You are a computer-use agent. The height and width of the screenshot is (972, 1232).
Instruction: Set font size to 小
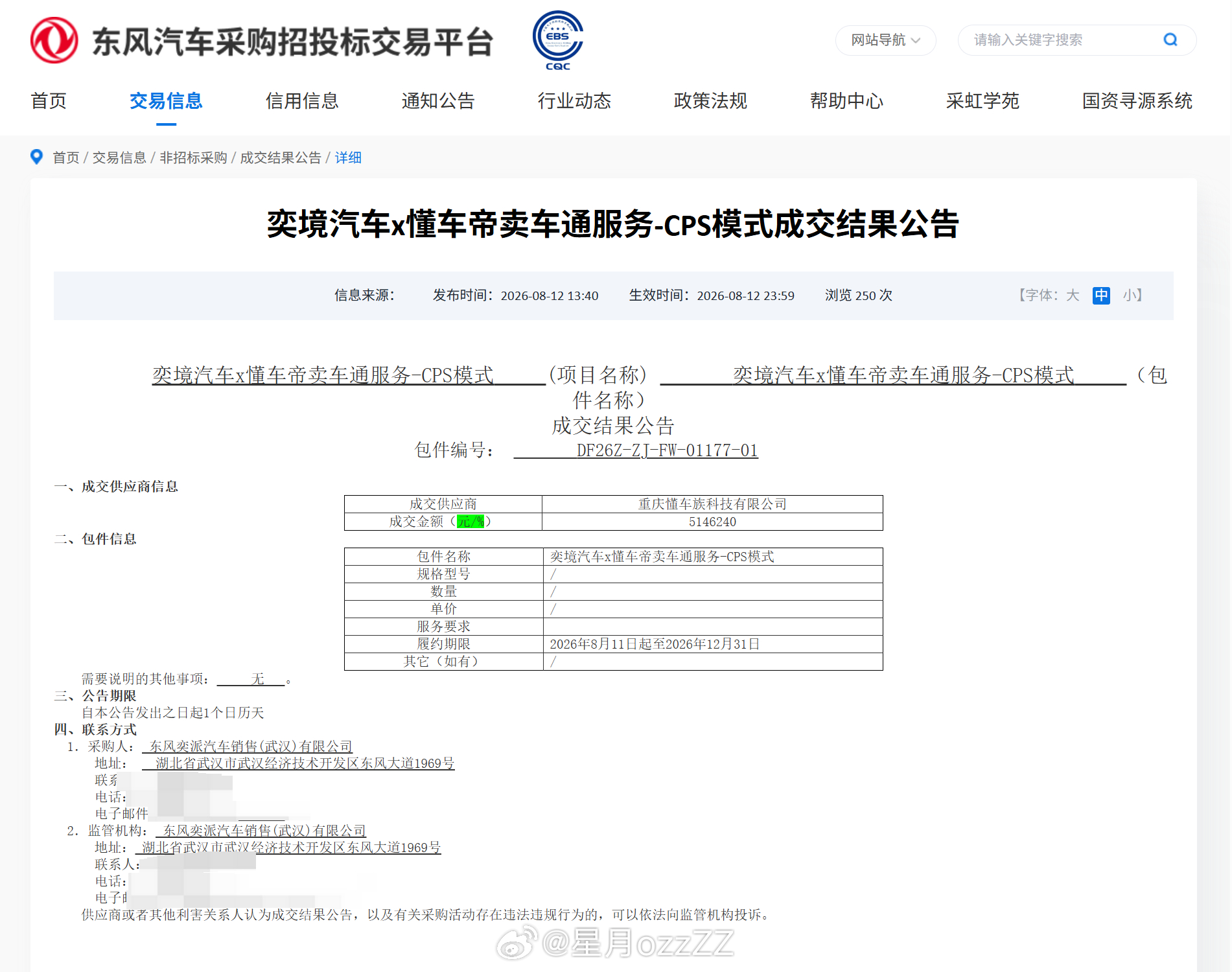[x=1130, y=295]
